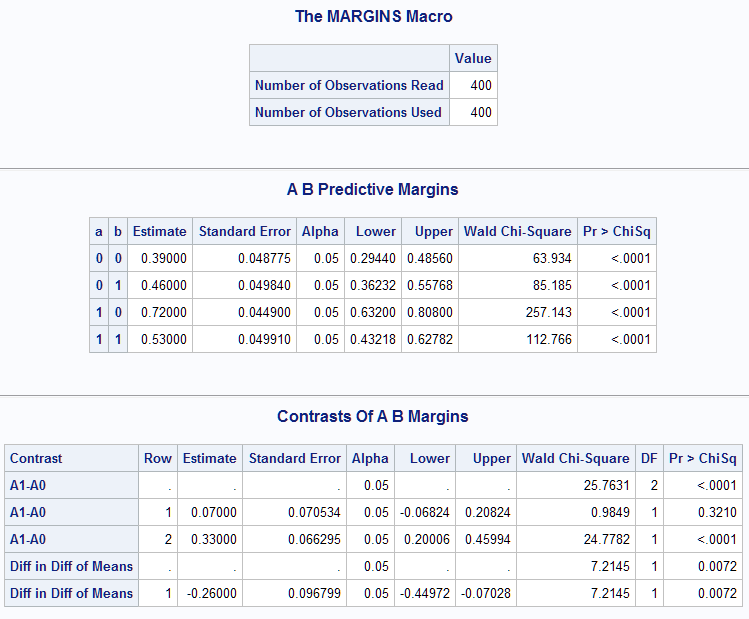Click standard error value 0.049840
Image resolution: width=749 pixels, height=619 pixels.
264,285
